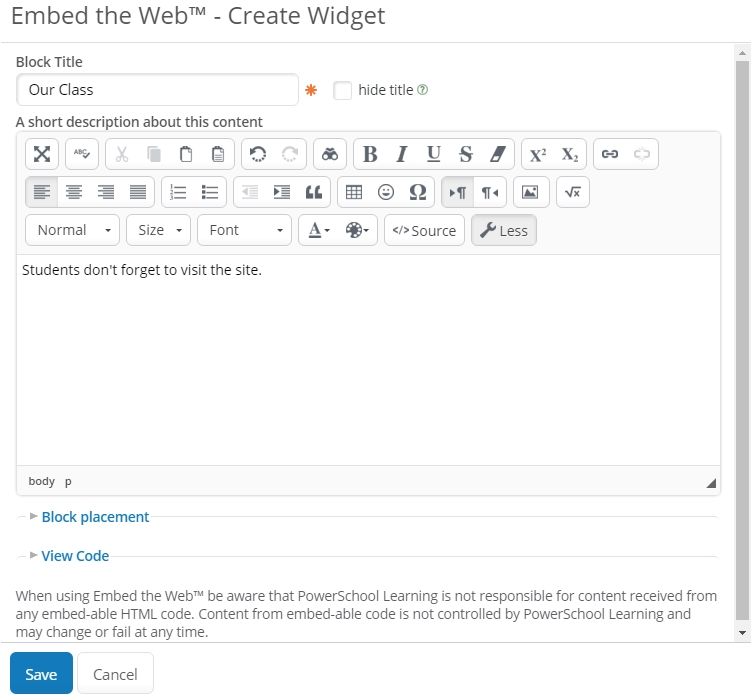The height and width of the screenshot is (700, 754).
Task: Switch to Source view
Action: (424, 230)
